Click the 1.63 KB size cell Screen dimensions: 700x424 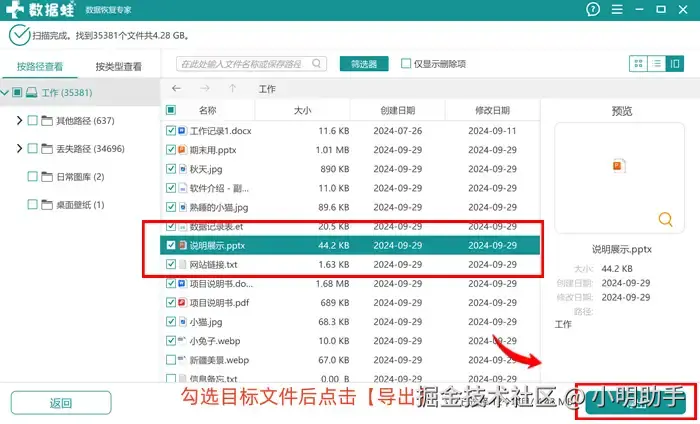(x=334, y=265)
